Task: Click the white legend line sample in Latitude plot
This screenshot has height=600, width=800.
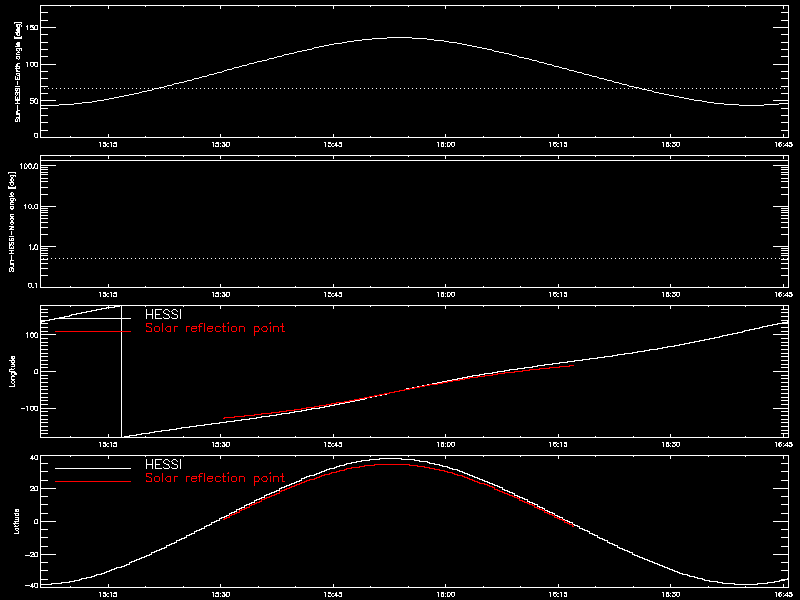Action: (93, 468)
